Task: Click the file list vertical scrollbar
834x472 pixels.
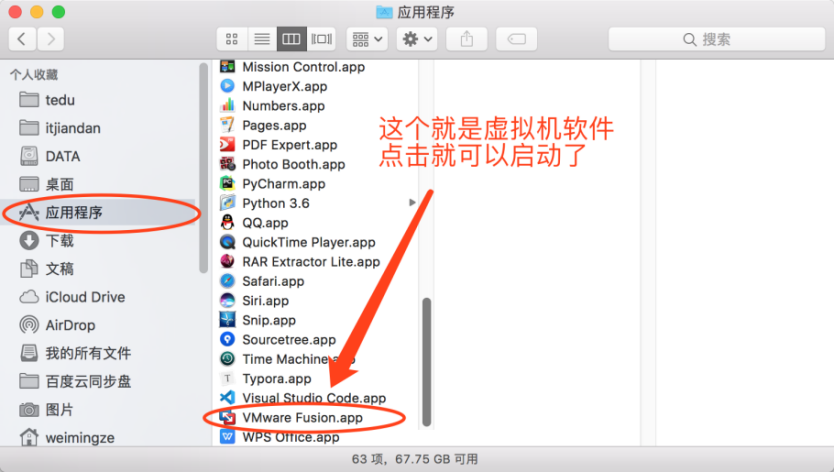Action: pos(427,360)
